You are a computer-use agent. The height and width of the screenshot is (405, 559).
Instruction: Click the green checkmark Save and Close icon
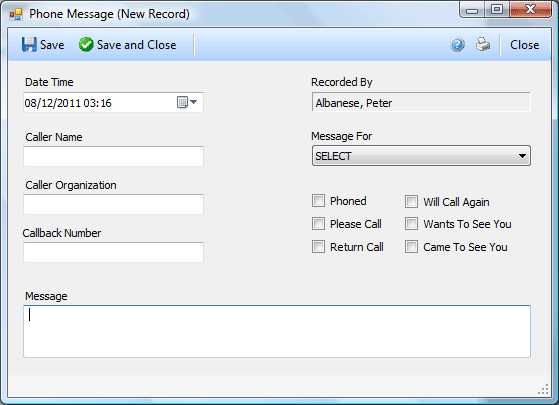pos(86,45)
